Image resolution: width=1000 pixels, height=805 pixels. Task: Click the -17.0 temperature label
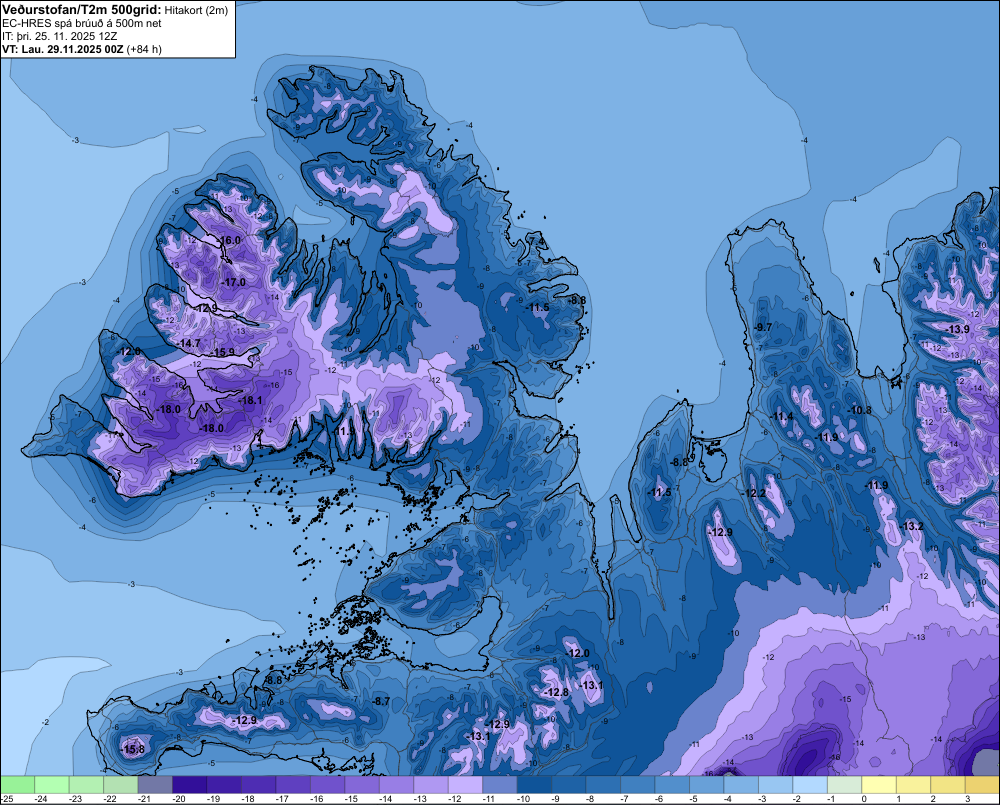pos(233,283)
